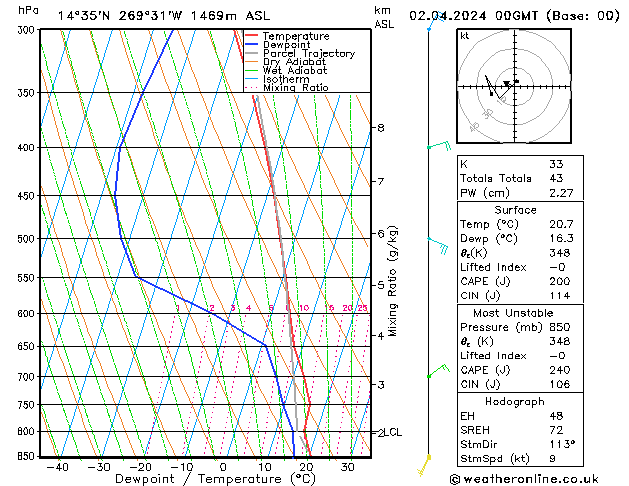This screenshot has width=629, height=486.
Task: Click the Most Unstable CAPE value 240
Action: coord(560,370)
